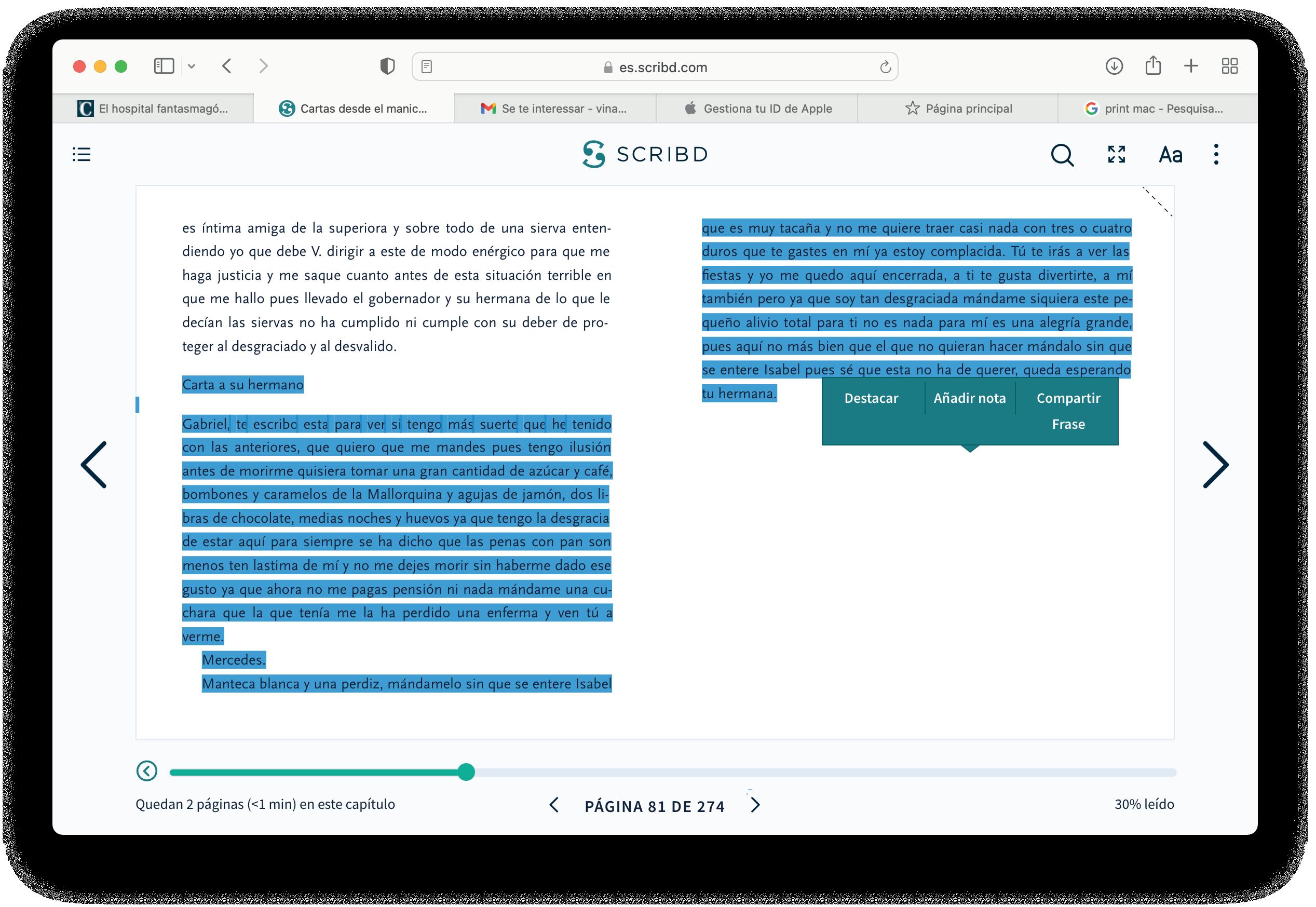Click Compartir Frase in the selection popup
This screenshot has width=1316, height=907.
[1068, 411]
